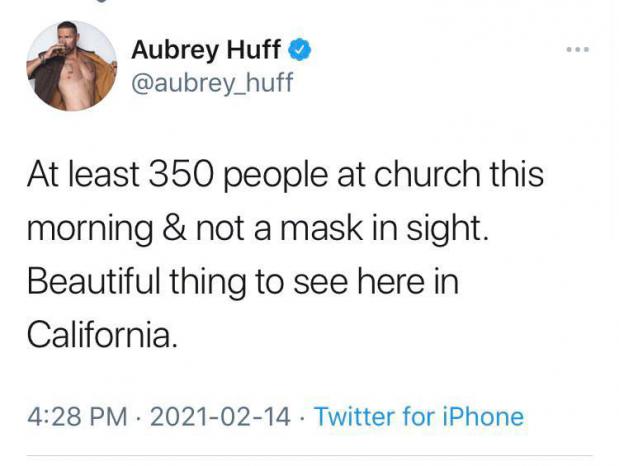
Task: Click the 4:28 PM timestamp
Action: coord(77,417)
